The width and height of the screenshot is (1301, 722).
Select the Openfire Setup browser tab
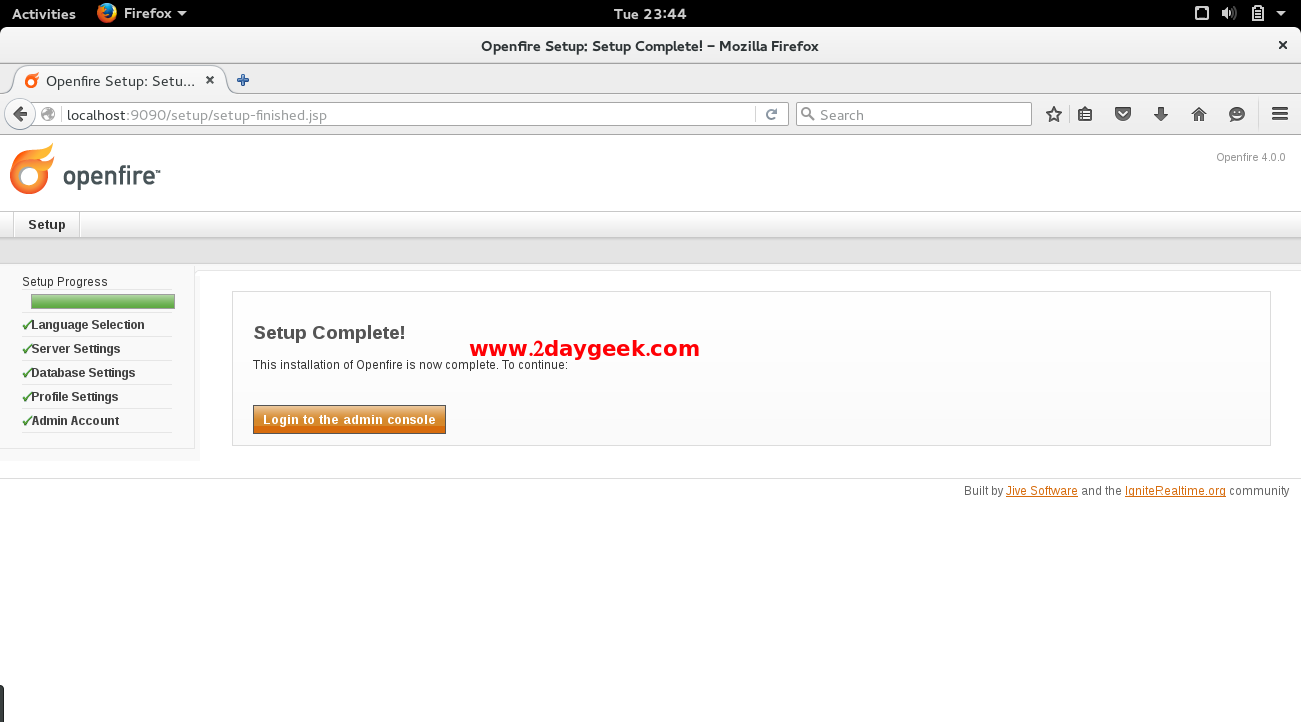pos(120,81)
